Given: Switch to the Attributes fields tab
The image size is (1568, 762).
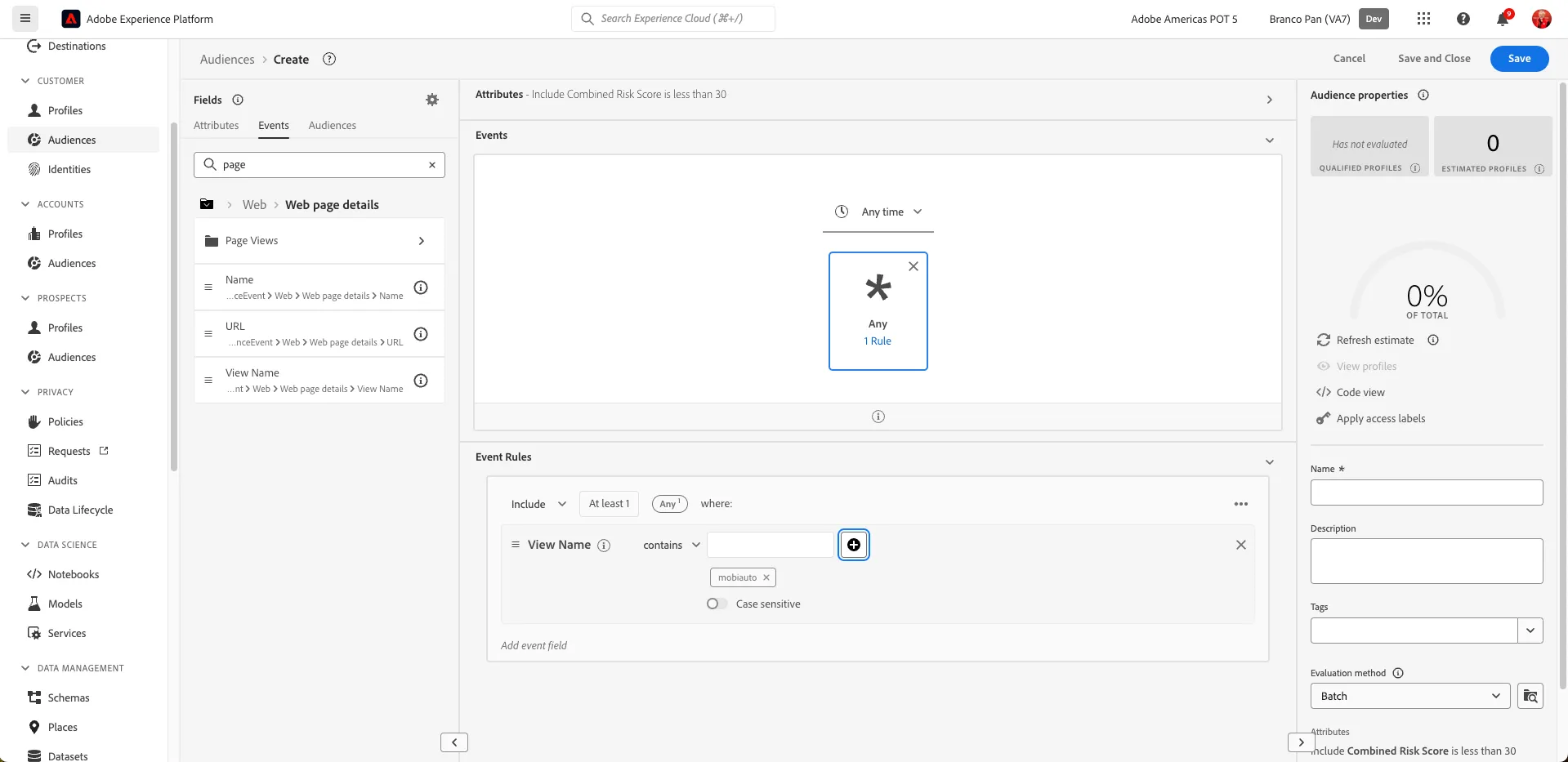Looking at the screenshot, I should click(x=217, y=125).
